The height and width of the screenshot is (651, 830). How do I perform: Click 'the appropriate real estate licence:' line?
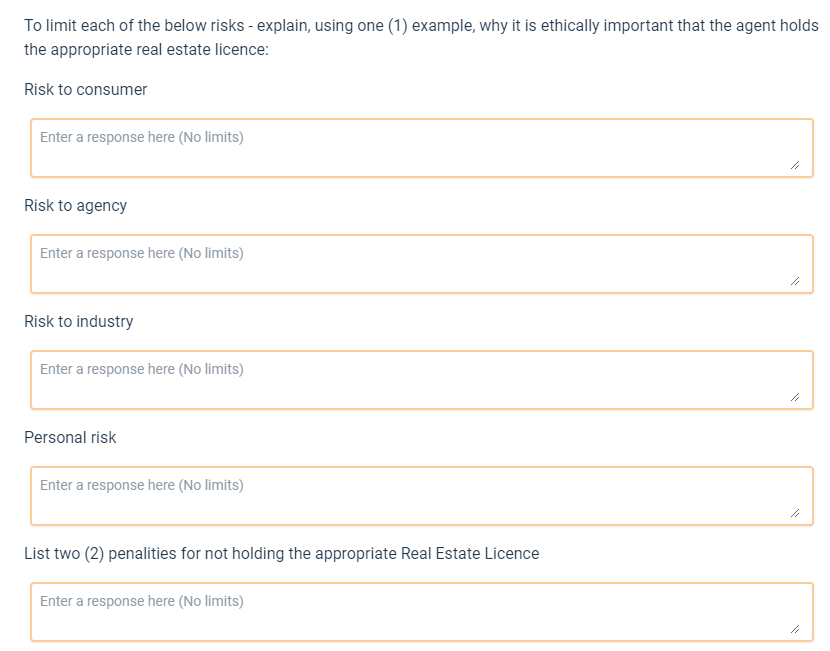pyautogui.click(x=147, y=49)
